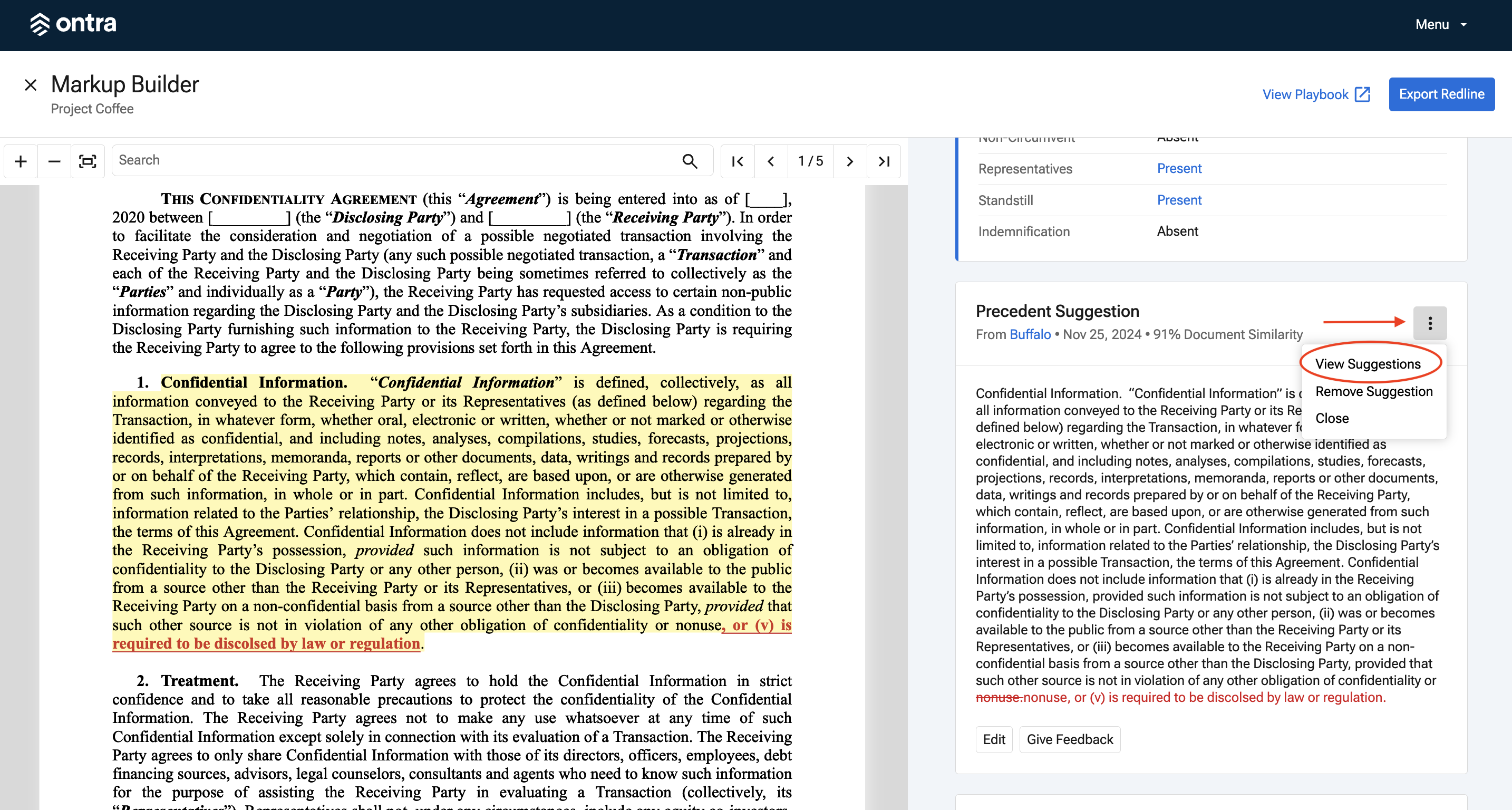1512x810 pixels.
Task: Click the Markup Builder title
Action: [125, 84]
